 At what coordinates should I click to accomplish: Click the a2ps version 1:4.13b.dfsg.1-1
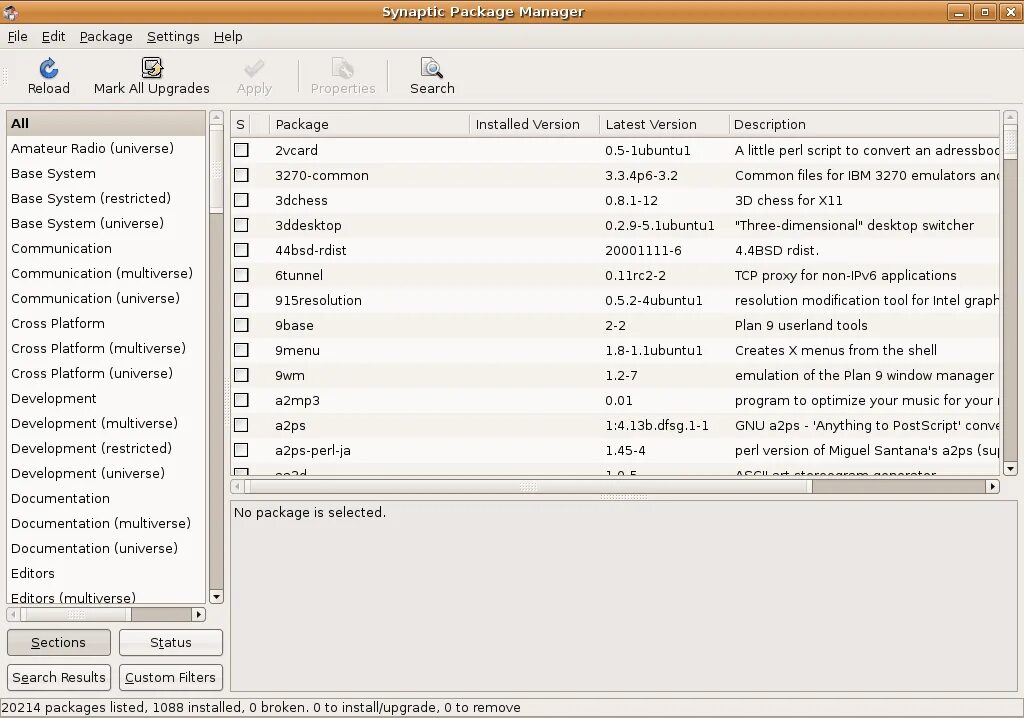pos(656,425)
